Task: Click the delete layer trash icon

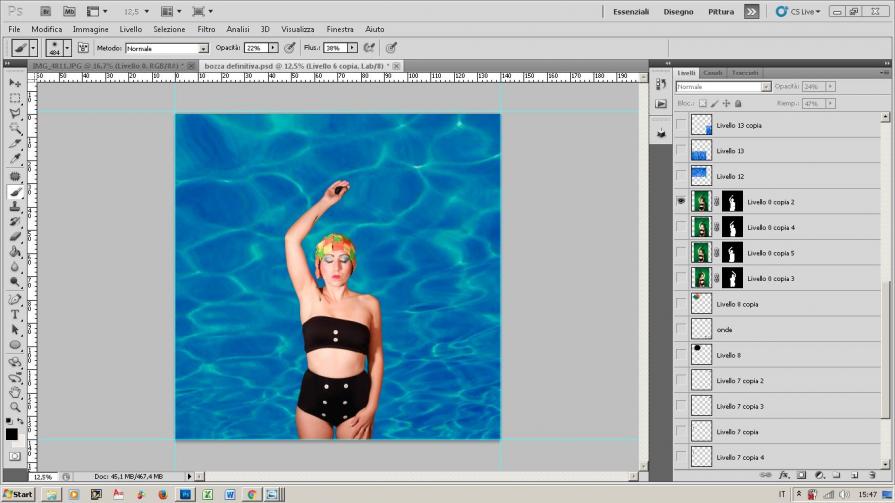Action: coord(874,475)
